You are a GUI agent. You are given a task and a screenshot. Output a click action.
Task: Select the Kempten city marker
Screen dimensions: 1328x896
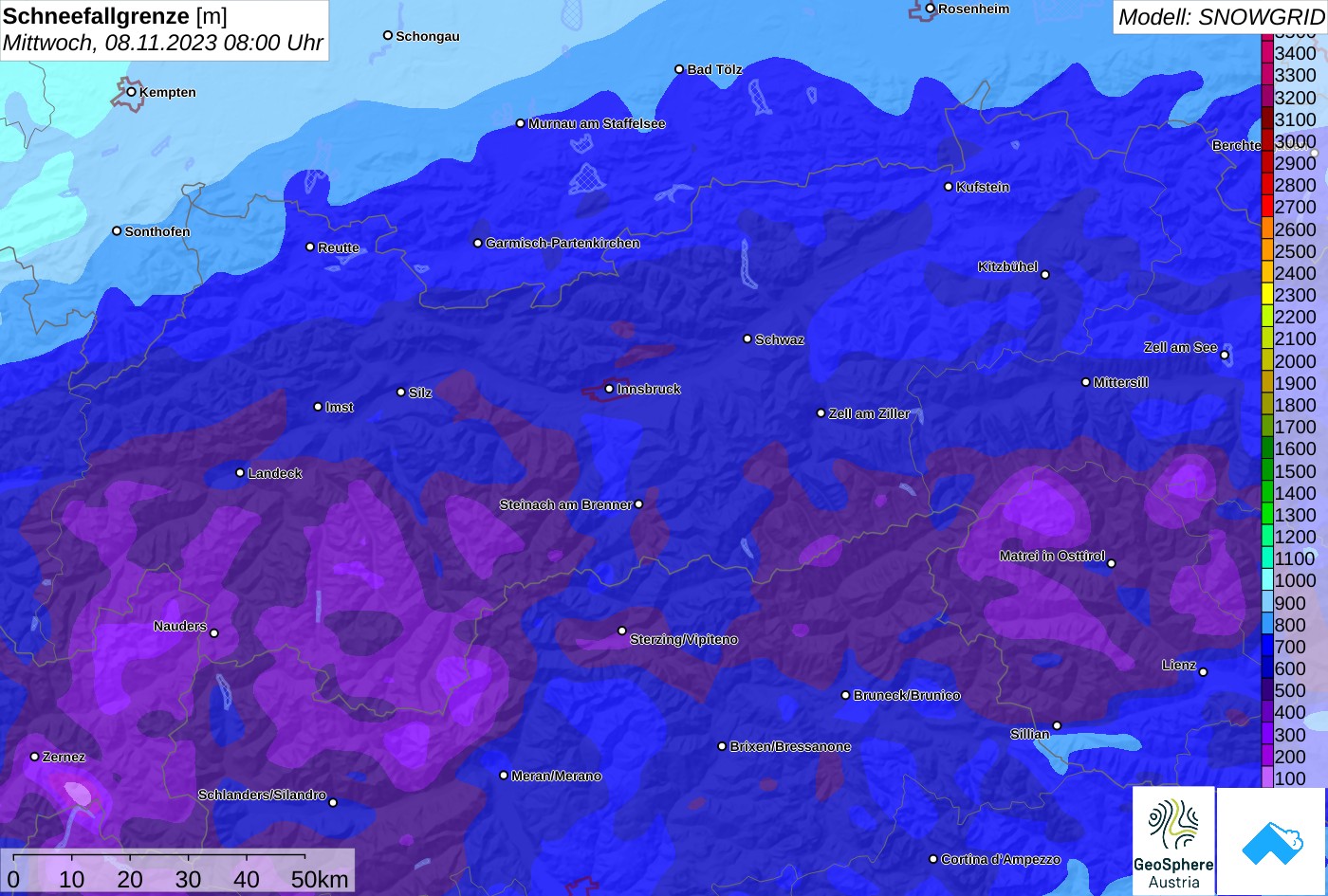(131, 92)
